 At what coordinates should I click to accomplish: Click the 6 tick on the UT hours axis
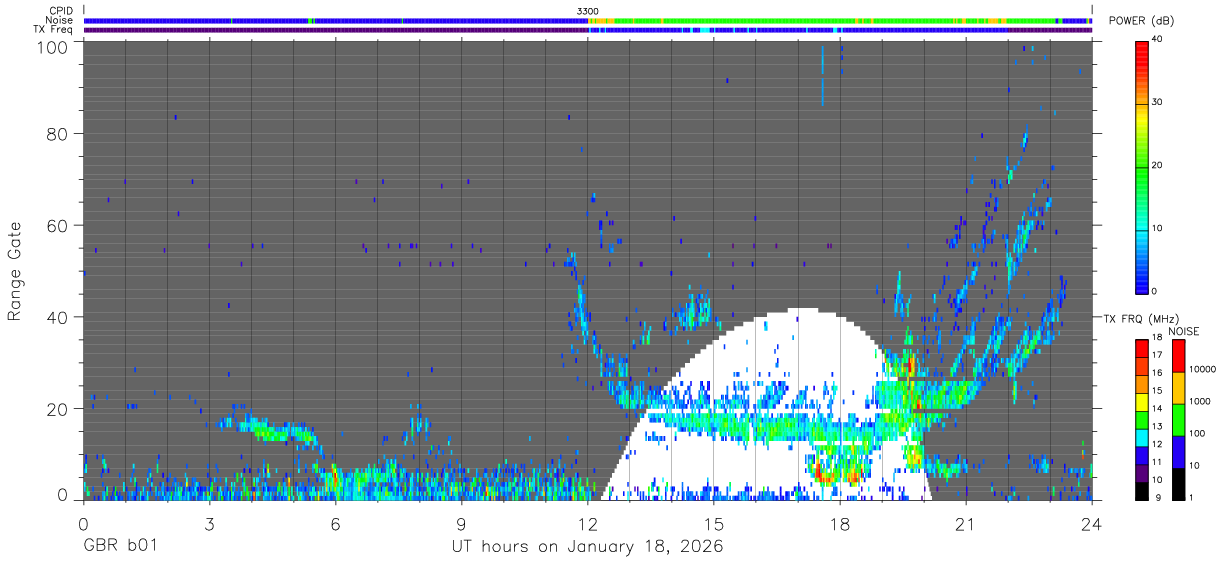pyautogui.click(x=335, y=524)
